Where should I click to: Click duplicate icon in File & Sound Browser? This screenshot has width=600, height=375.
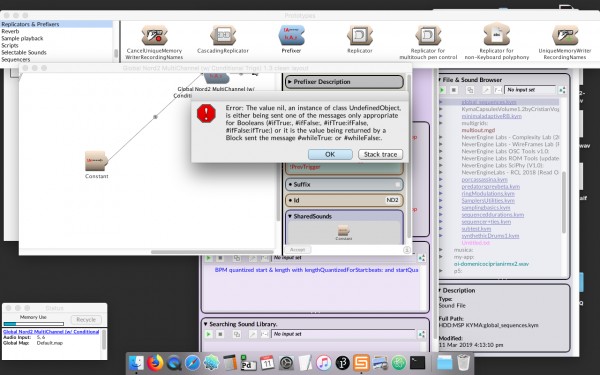pos(470,90)
